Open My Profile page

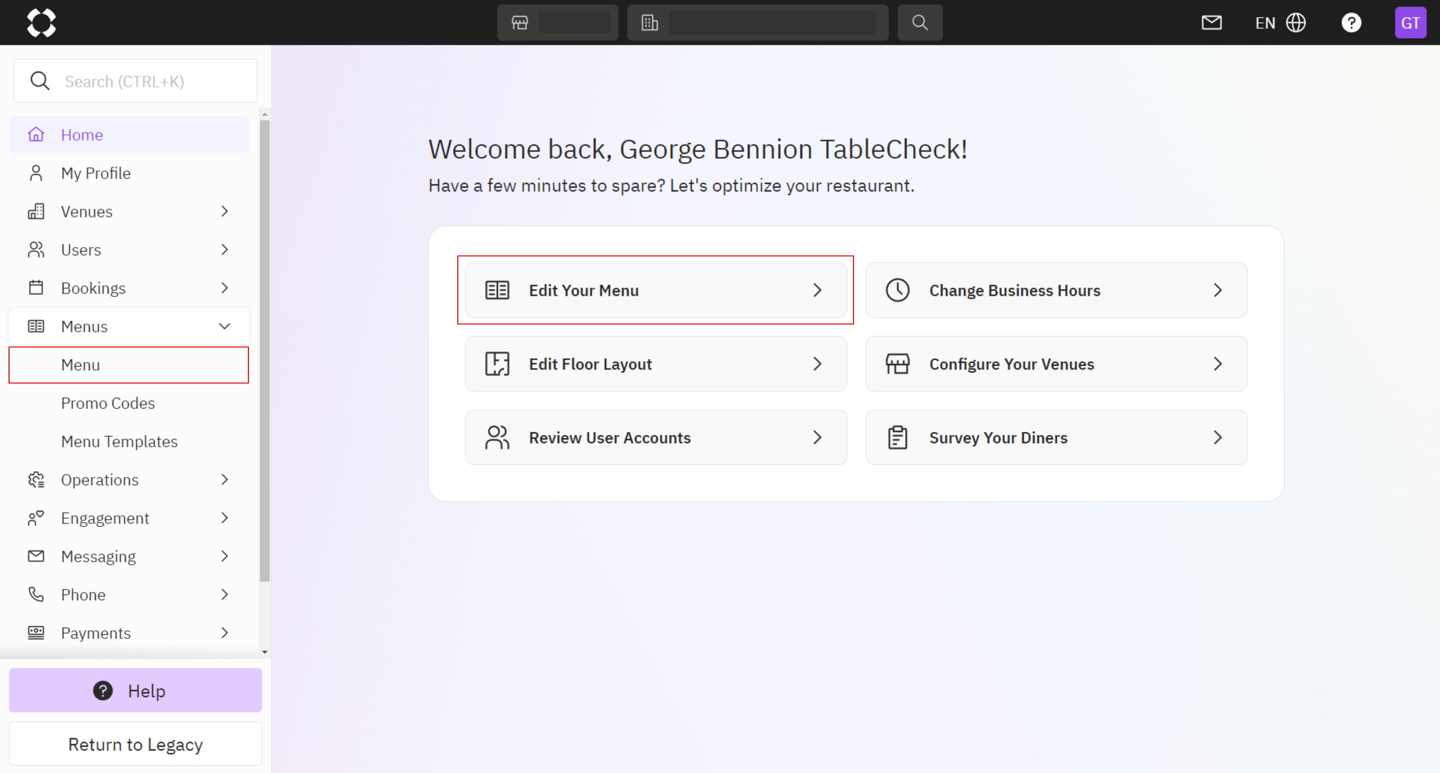coord(129,173)
